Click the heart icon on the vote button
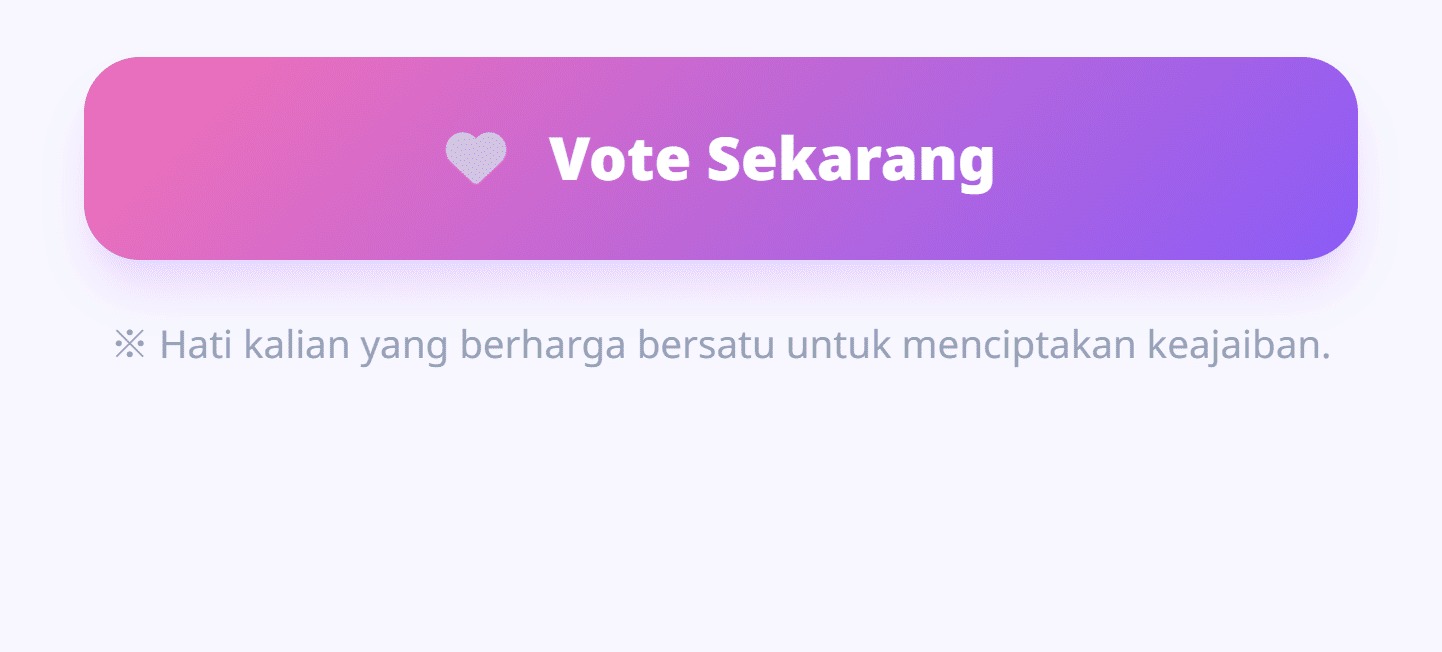Image resolution: width=1442 pixels, height=652 pixels. coord(476,158)
